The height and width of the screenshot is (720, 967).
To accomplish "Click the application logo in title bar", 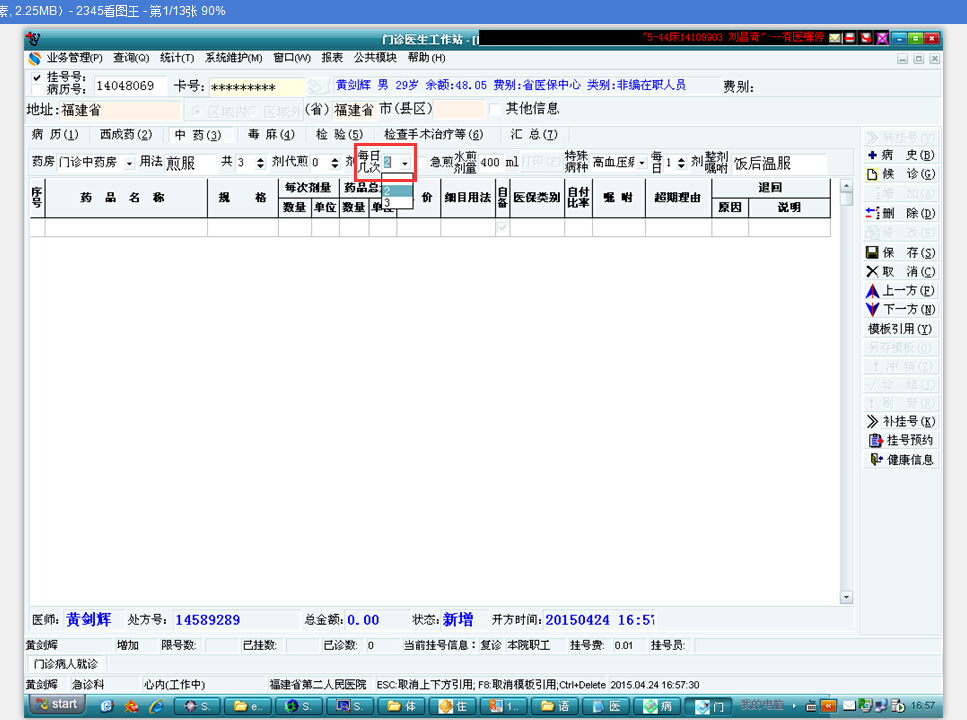I will coord(34,39).
